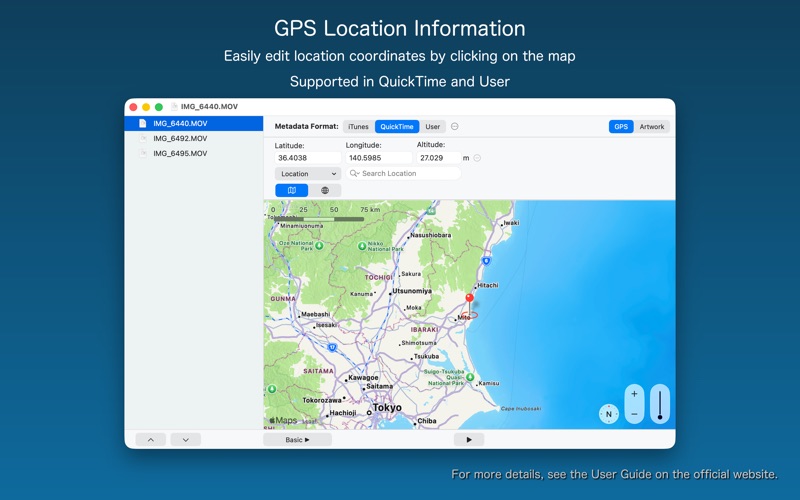
Task: Click the Kawagoe city label
Action: point(363,378)
